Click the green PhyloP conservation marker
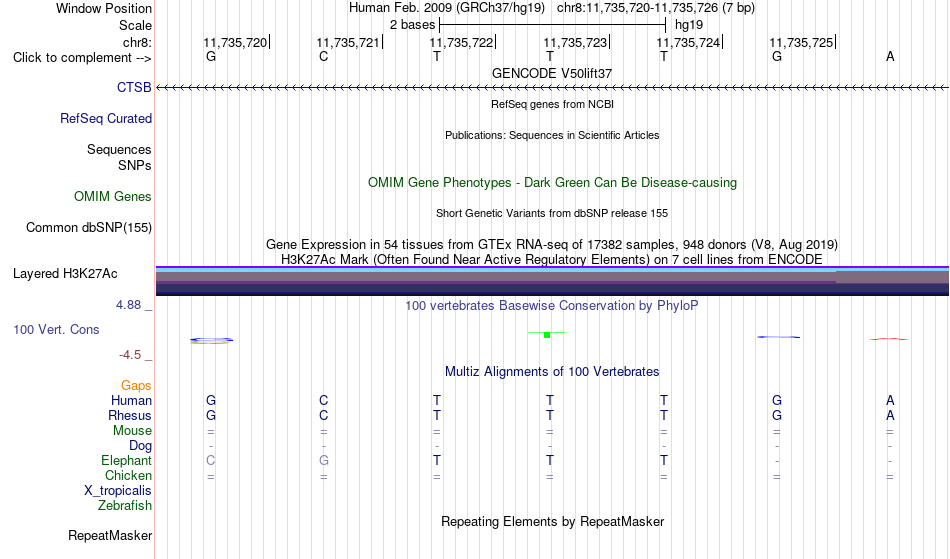This screenshot has height=559, width=950. coord(547,334)
